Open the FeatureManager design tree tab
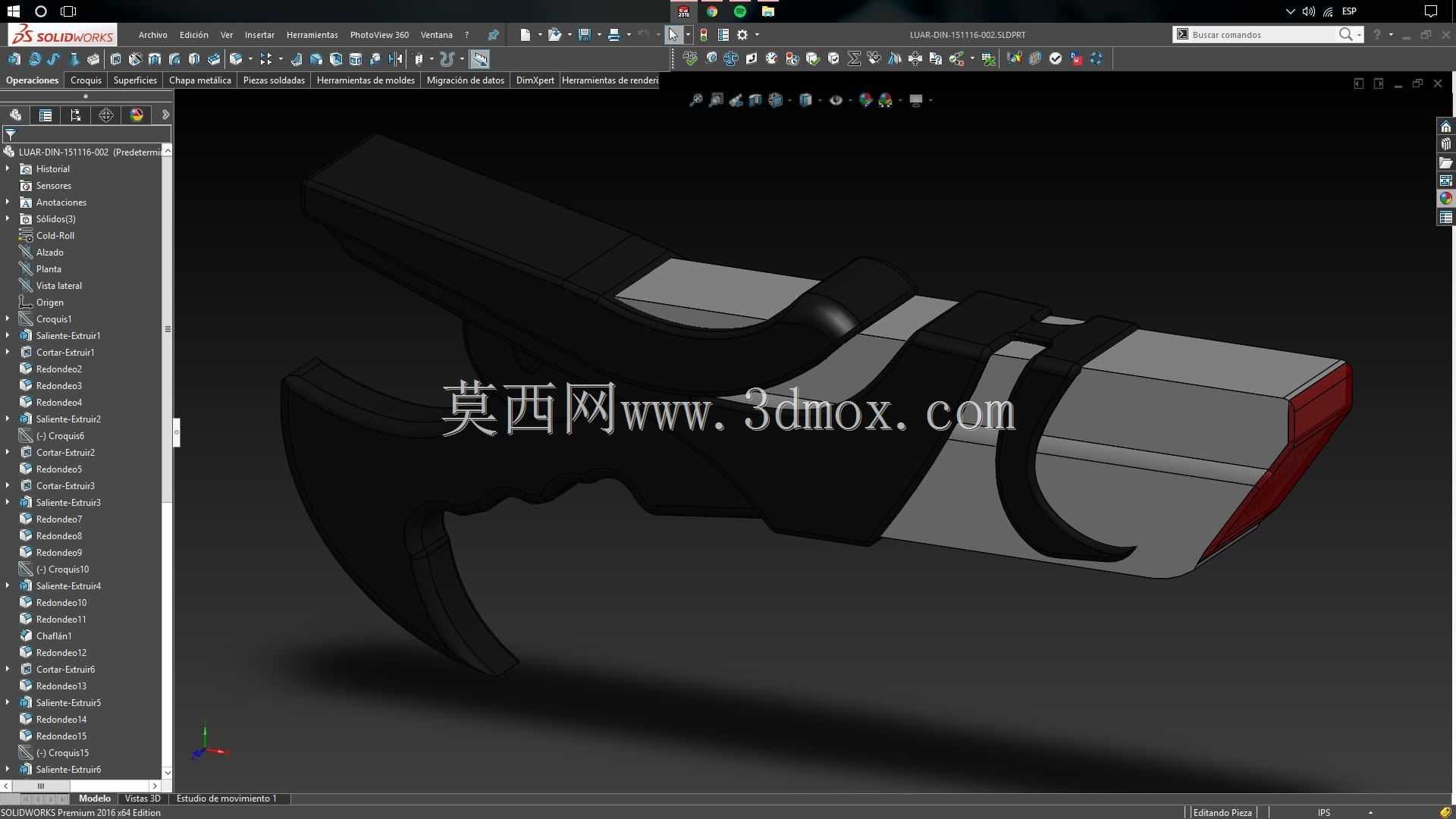Screen dimensions: 1456x819 (15, 115)
